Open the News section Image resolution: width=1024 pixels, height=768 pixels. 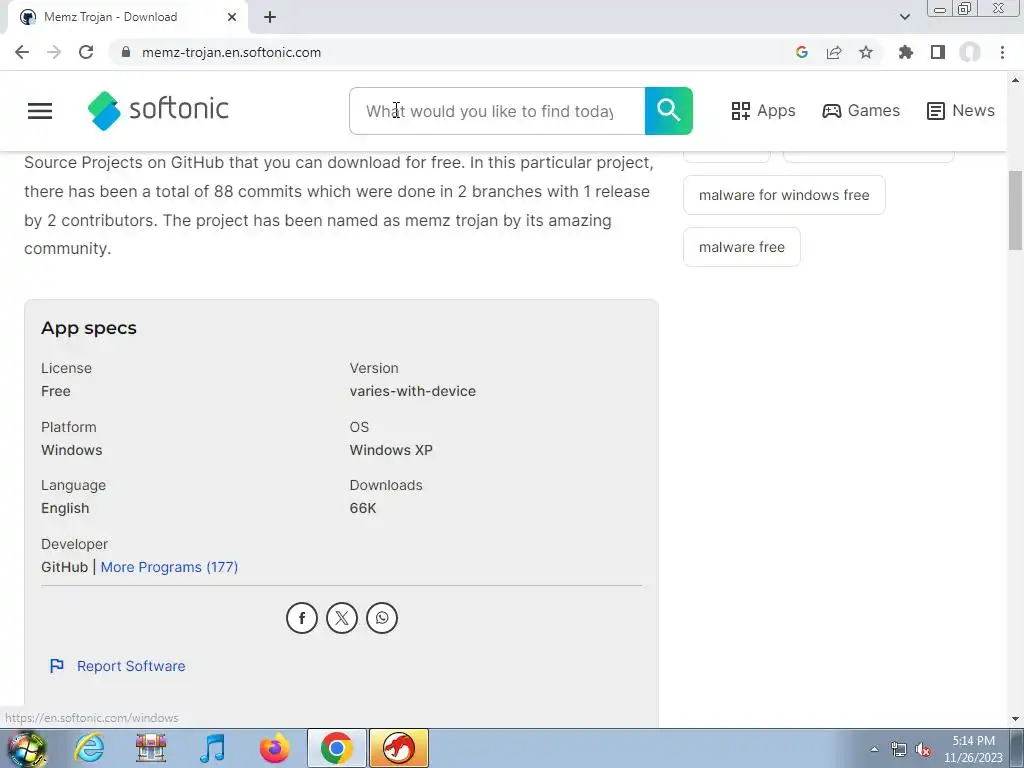[961, 110]
